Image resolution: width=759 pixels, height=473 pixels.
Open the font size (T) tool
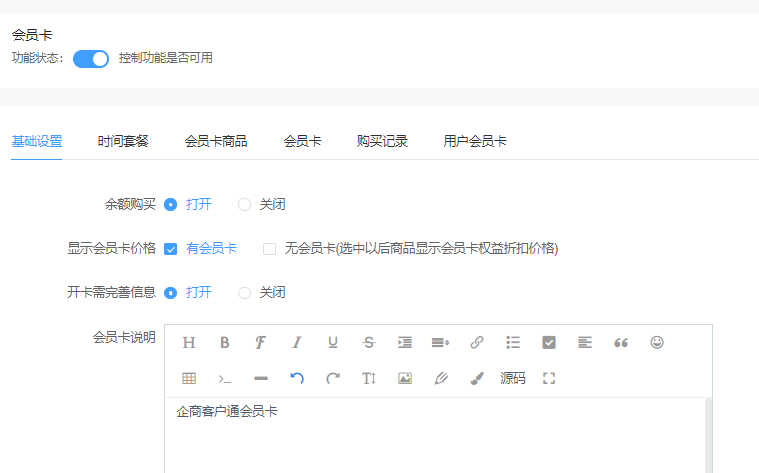(x=369, y=378)
